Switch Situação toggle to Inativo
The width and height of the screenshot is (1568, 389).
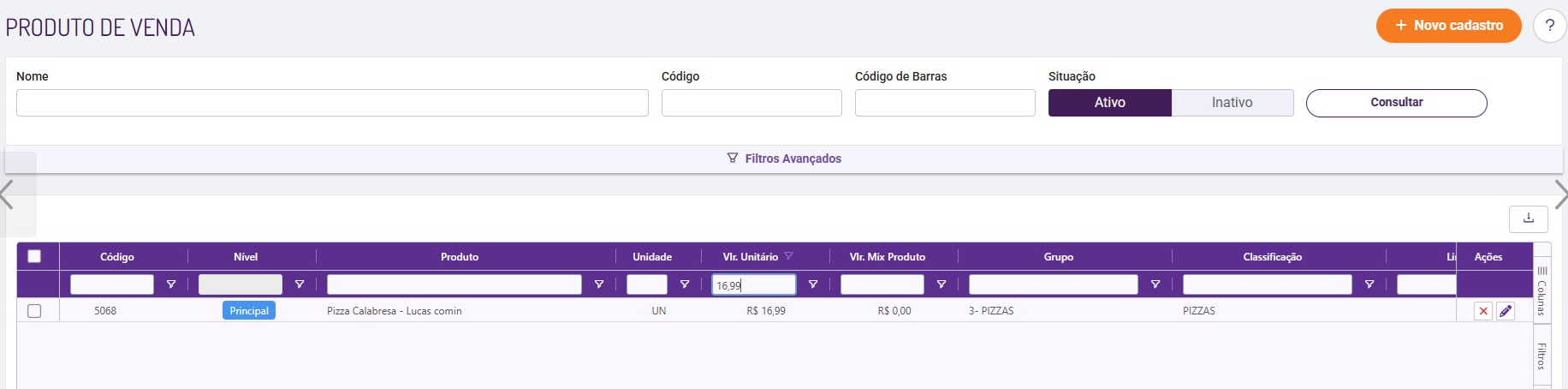(x=1232, y=103)
